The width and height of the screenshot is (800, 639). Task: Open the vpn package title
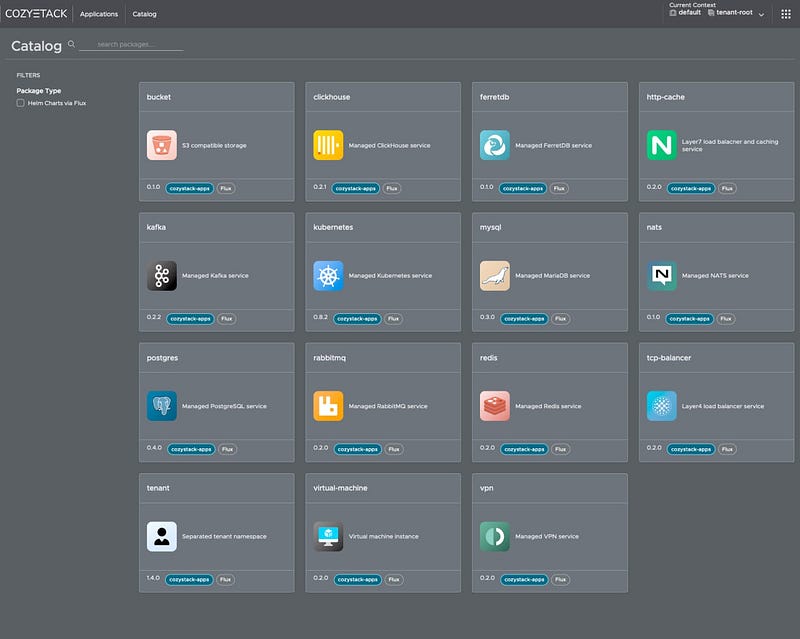487,488
